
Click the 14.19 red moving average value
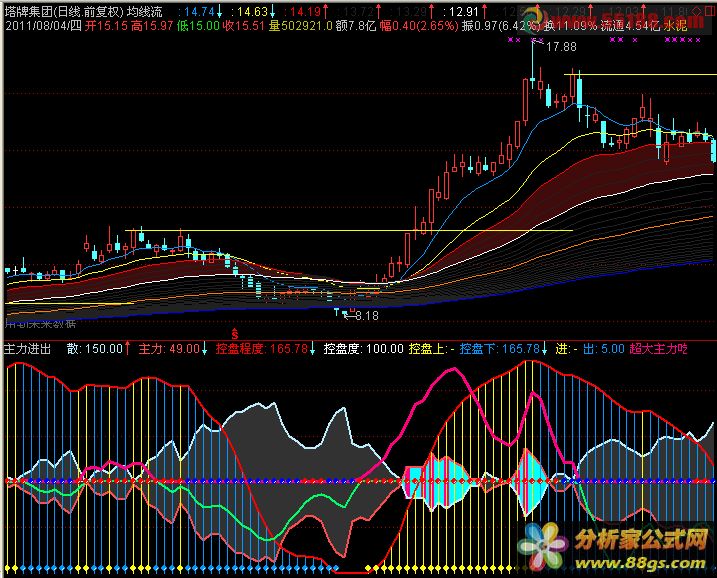pos(298,9)
